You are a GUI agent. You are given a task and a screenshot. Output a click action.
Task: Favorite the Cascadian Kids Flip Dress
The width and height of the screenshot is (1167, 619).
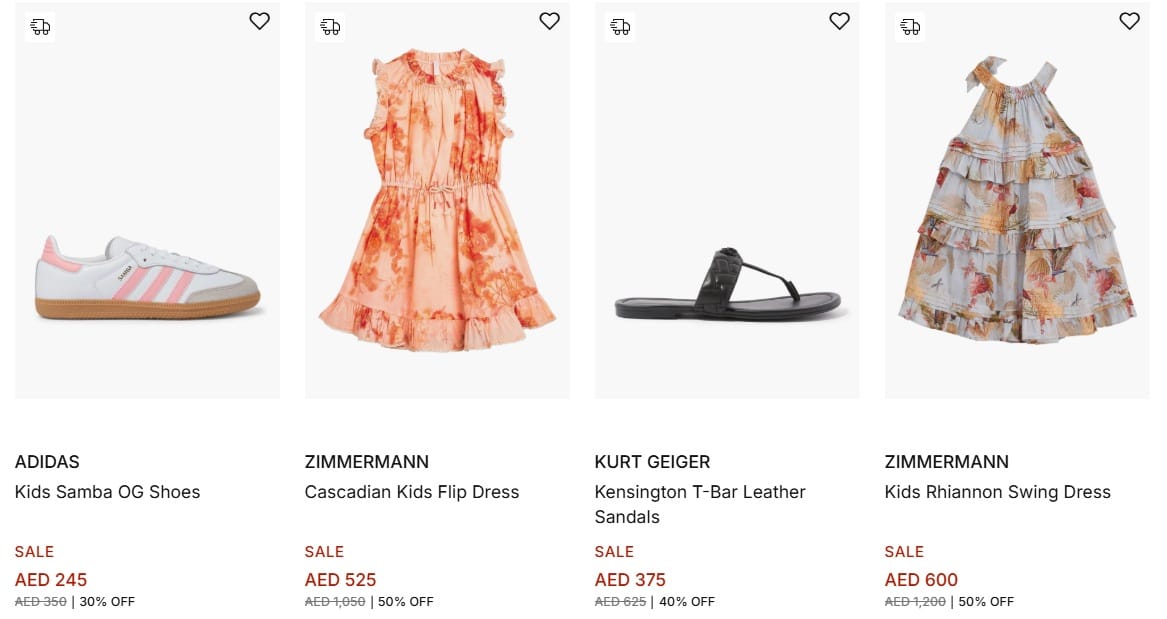click(549, 21)
